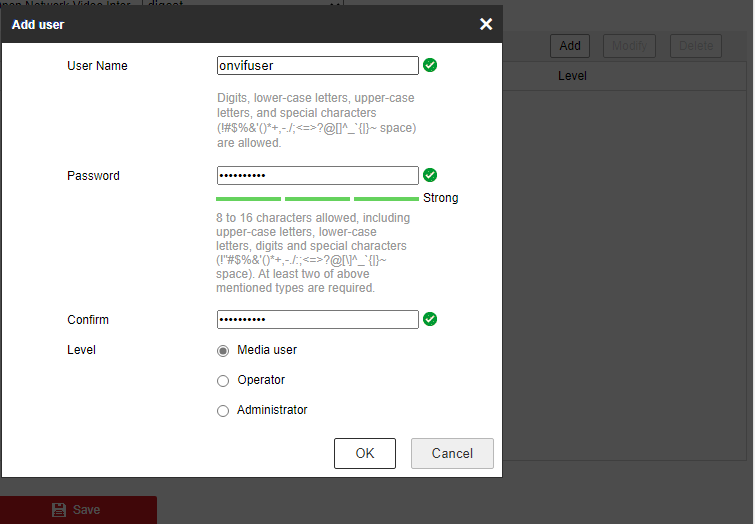Screen dimensions: 755x524
Task: Click the green password strength bar
Action: [x=317, y=199]
